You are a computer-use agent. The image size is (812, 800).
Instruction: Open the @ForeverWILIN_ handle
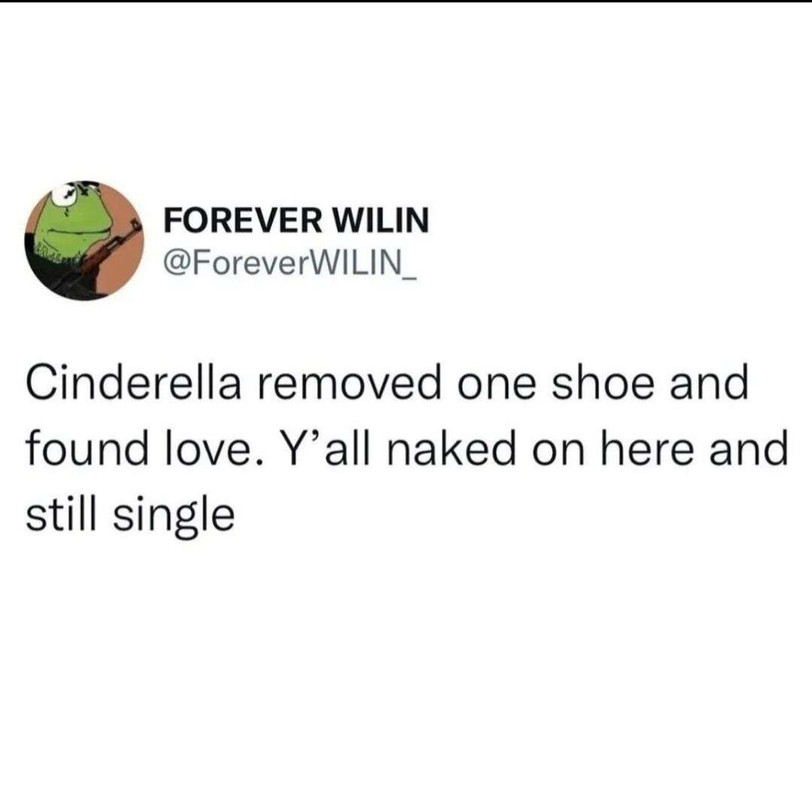tap(289, 263)
